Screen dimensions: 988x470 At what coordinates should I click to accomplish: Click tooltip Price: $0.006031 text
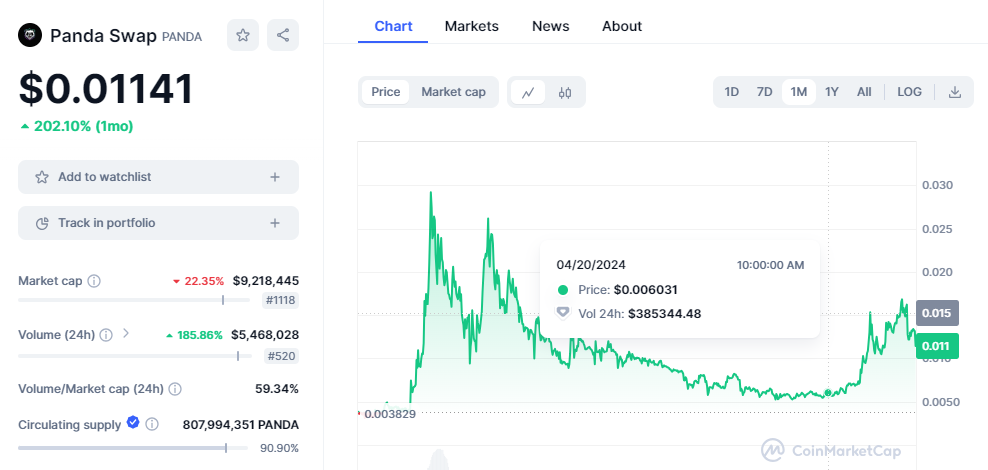[628, 290]
